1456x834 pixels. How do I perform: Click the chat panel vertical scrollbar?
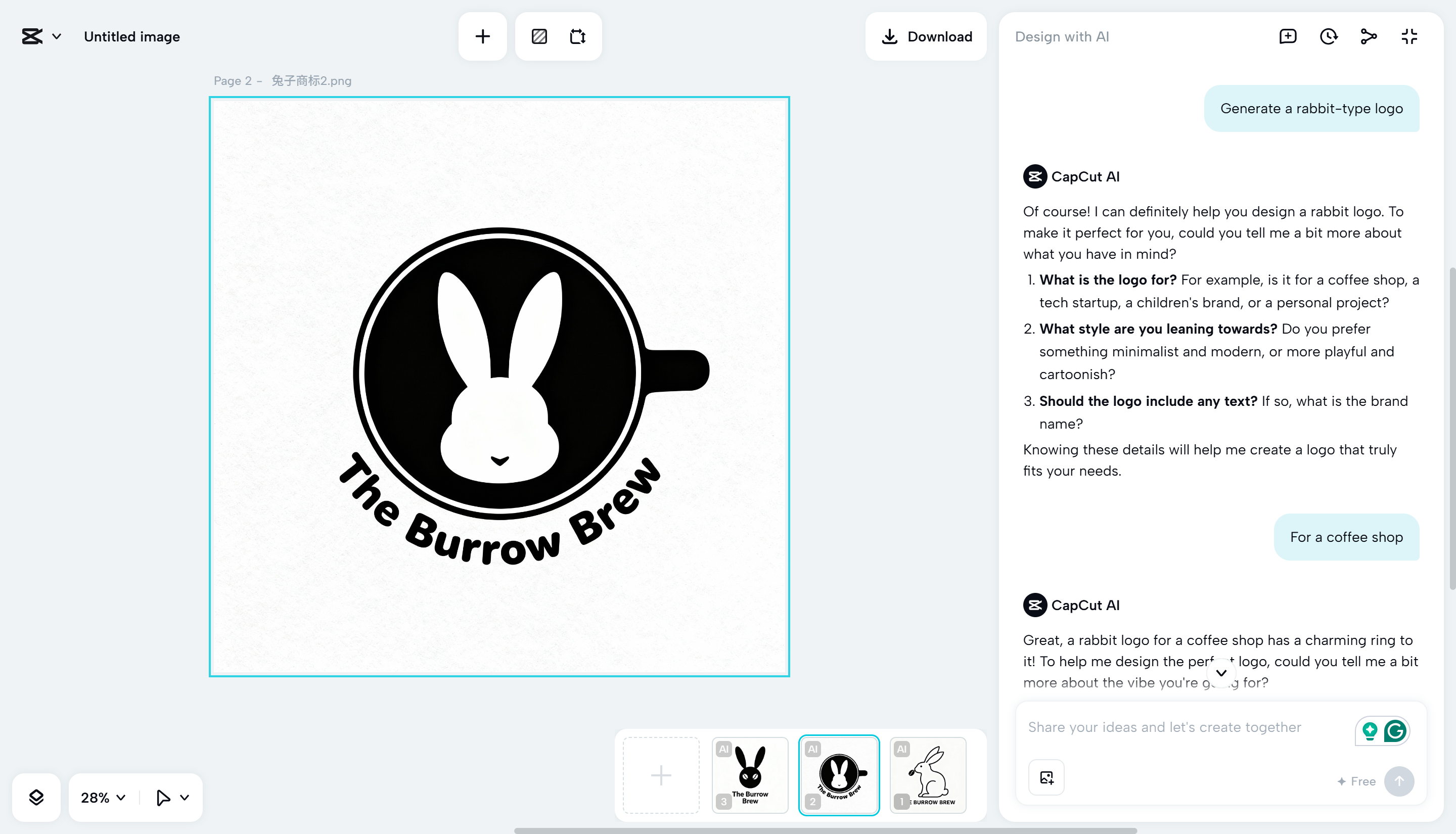coord(1452,429)
